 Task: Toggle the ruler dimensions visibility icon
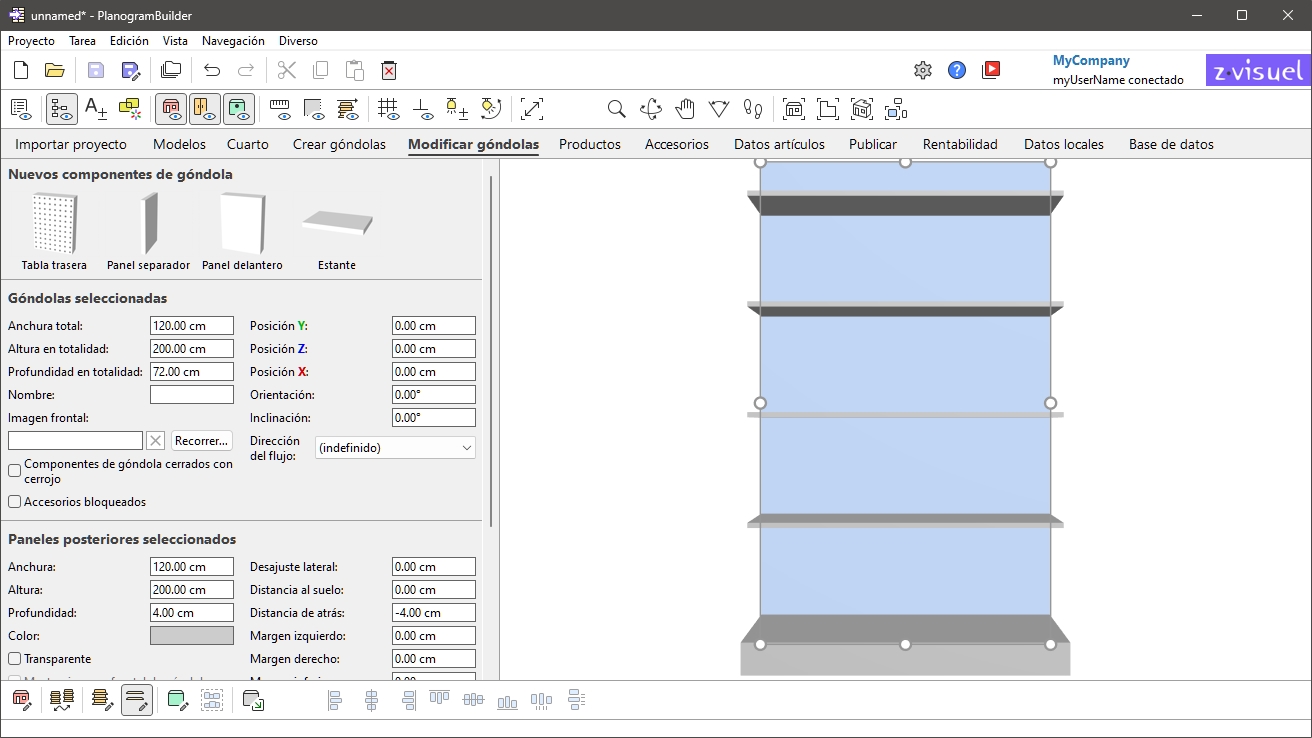(280, 108)
